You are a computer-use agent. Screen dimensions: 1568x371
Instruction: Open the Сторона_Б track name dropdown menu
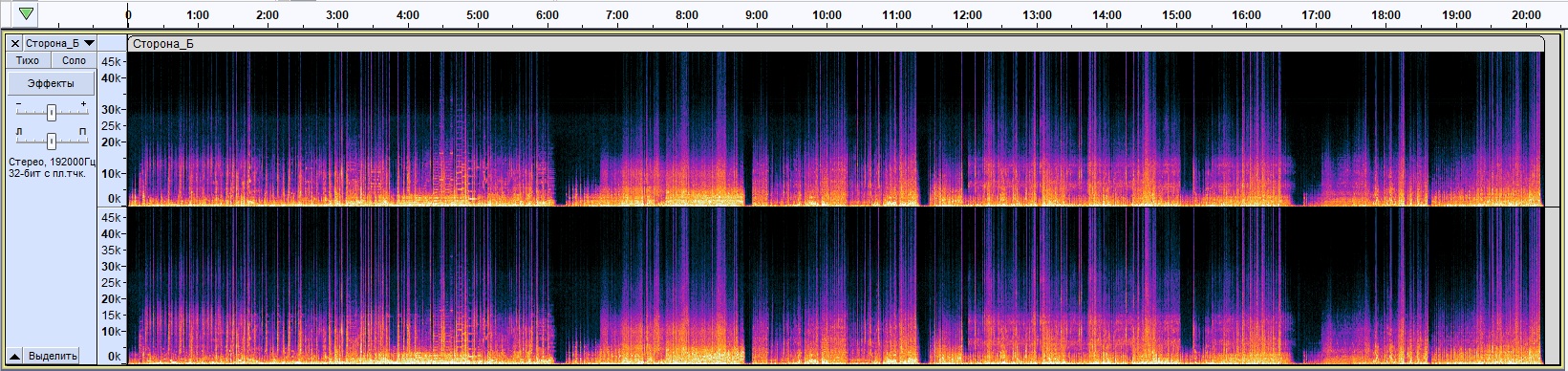tap(60, 44)
